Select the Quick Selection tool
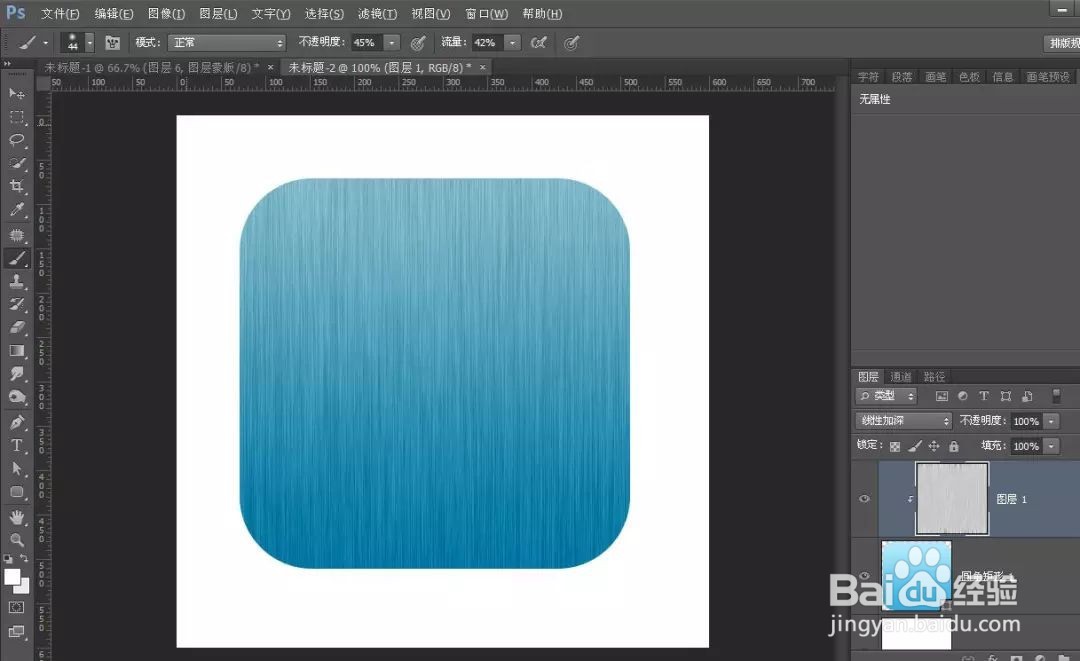This screenshot has width=1080, height=661. (17, 164)
